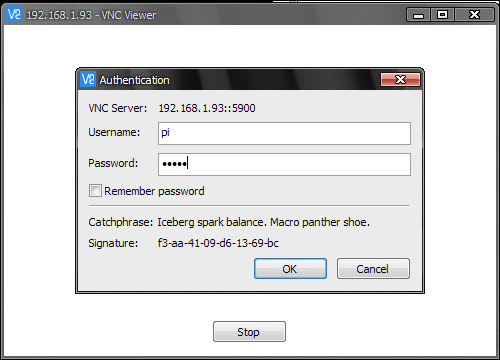Confirm login with the OK button
The width and height of the screenshot is (500, 360).
(x=290, y=269)
